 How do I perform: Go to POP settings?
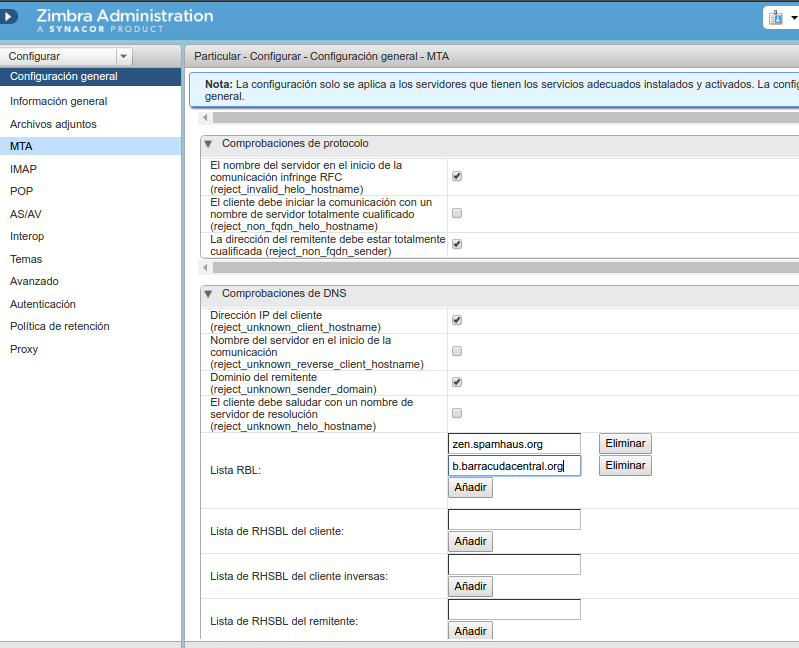tap(21, 192)
